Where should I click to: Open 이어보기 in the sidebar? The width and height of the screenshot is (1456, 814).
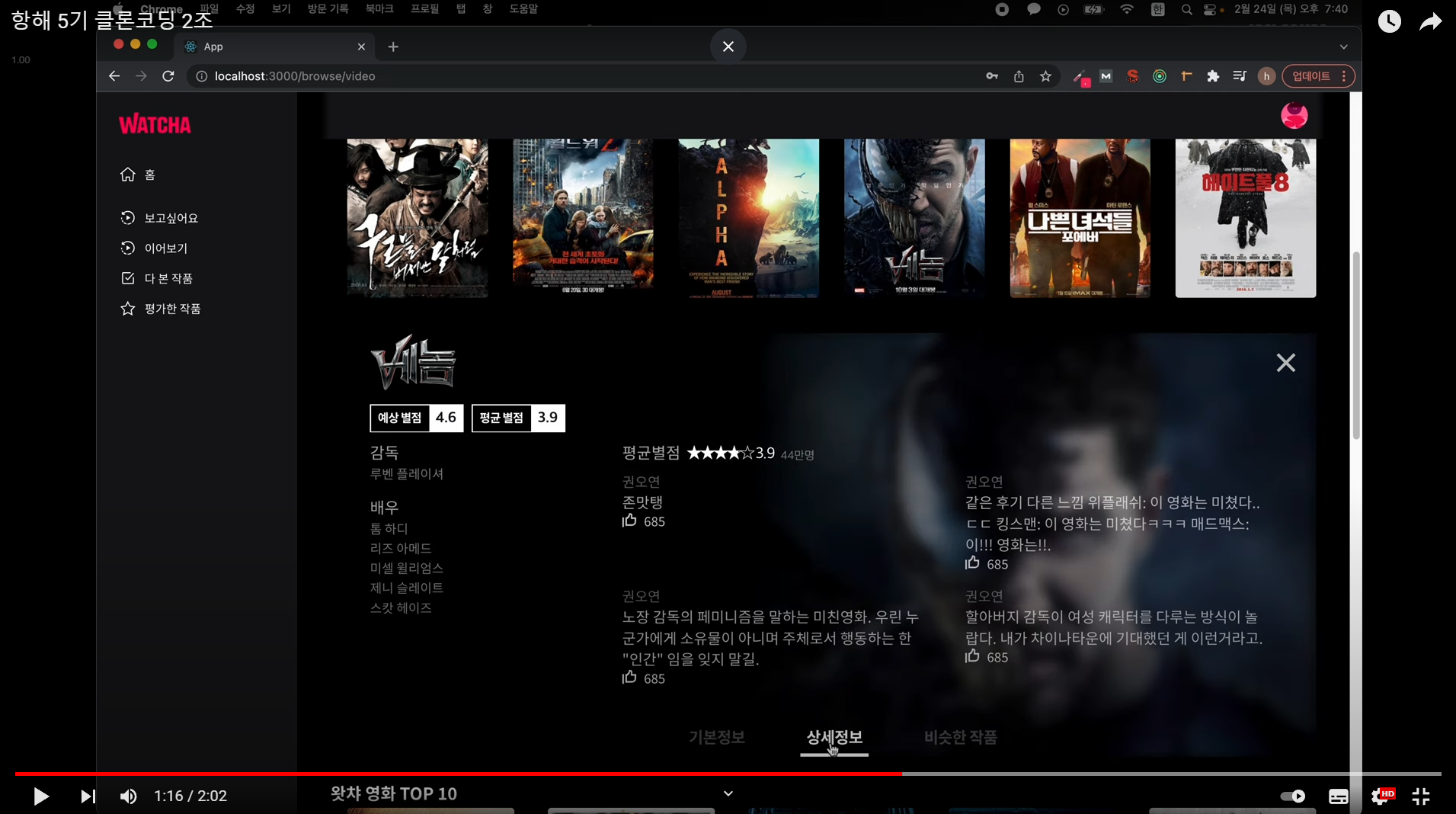154,248
